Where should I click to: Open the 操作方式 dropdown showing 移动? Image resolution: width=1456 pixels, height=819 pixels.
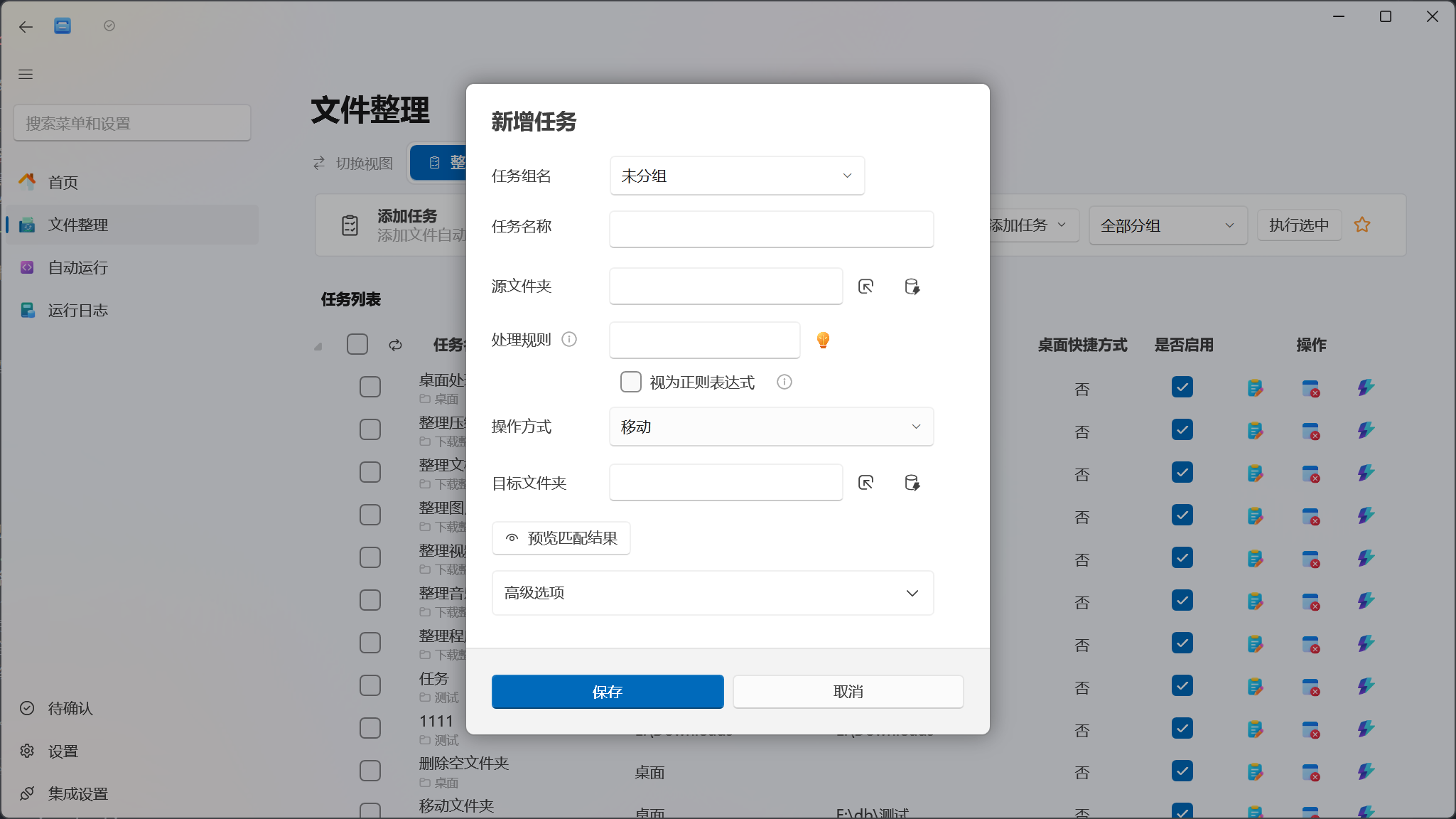[x=771, y=427]
